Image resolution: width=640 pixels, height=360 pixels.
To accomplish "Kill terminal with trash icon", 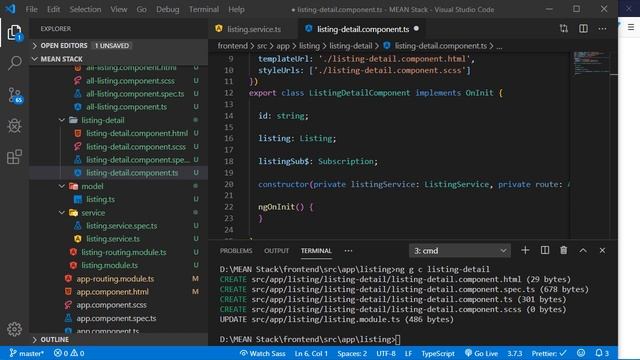I will point(563,250).
